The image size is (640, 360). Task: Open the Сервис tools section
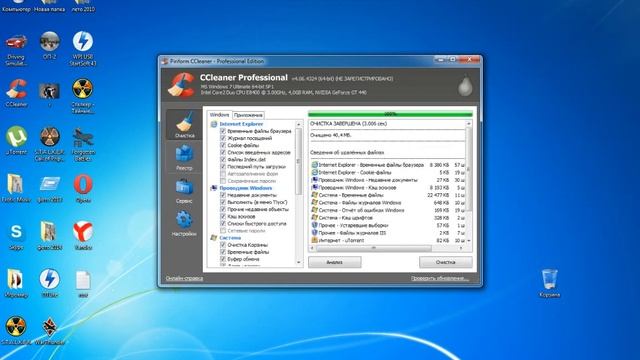pyautogui.click(x=184, y=191)
